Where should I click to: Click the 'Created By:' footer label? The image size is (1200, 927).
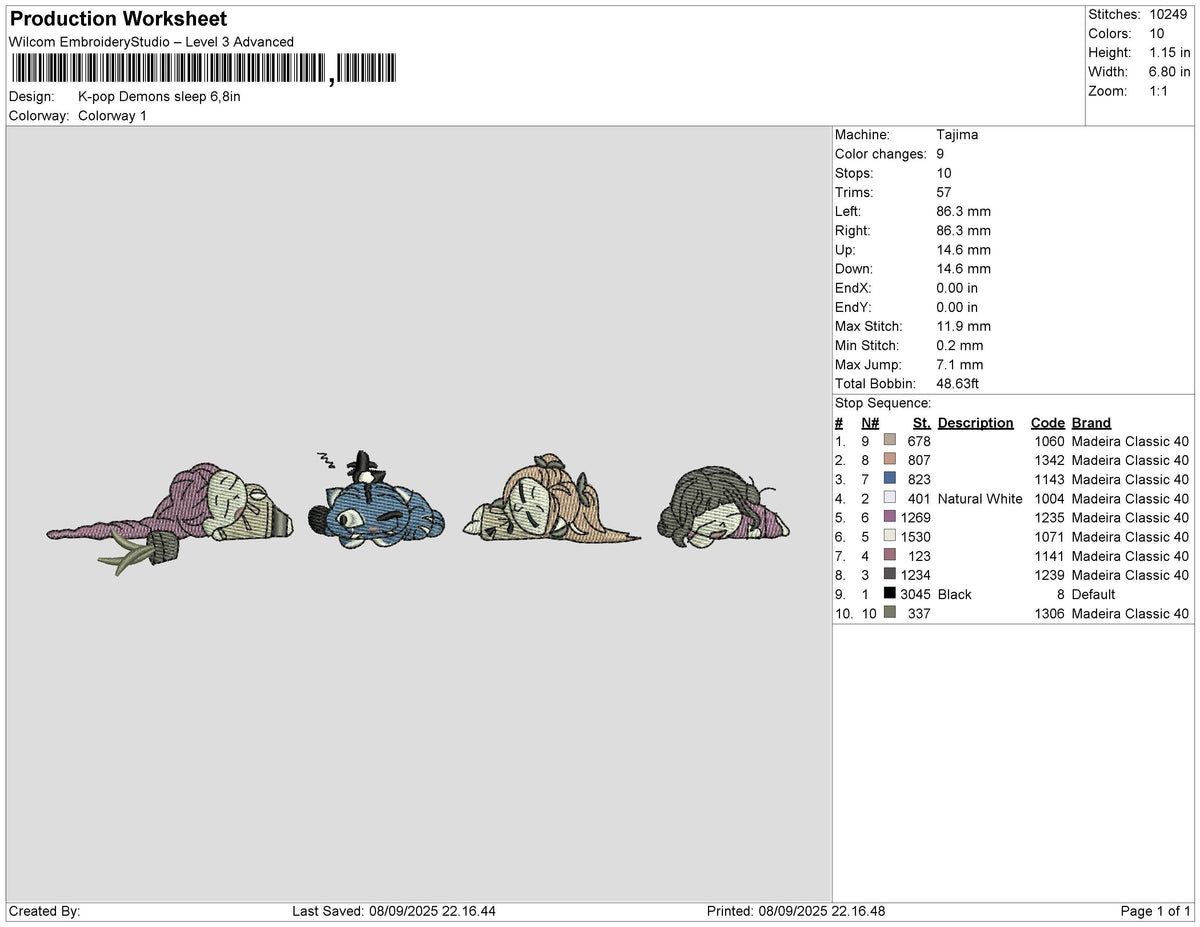pyautogui.click(x=44, y=911)
